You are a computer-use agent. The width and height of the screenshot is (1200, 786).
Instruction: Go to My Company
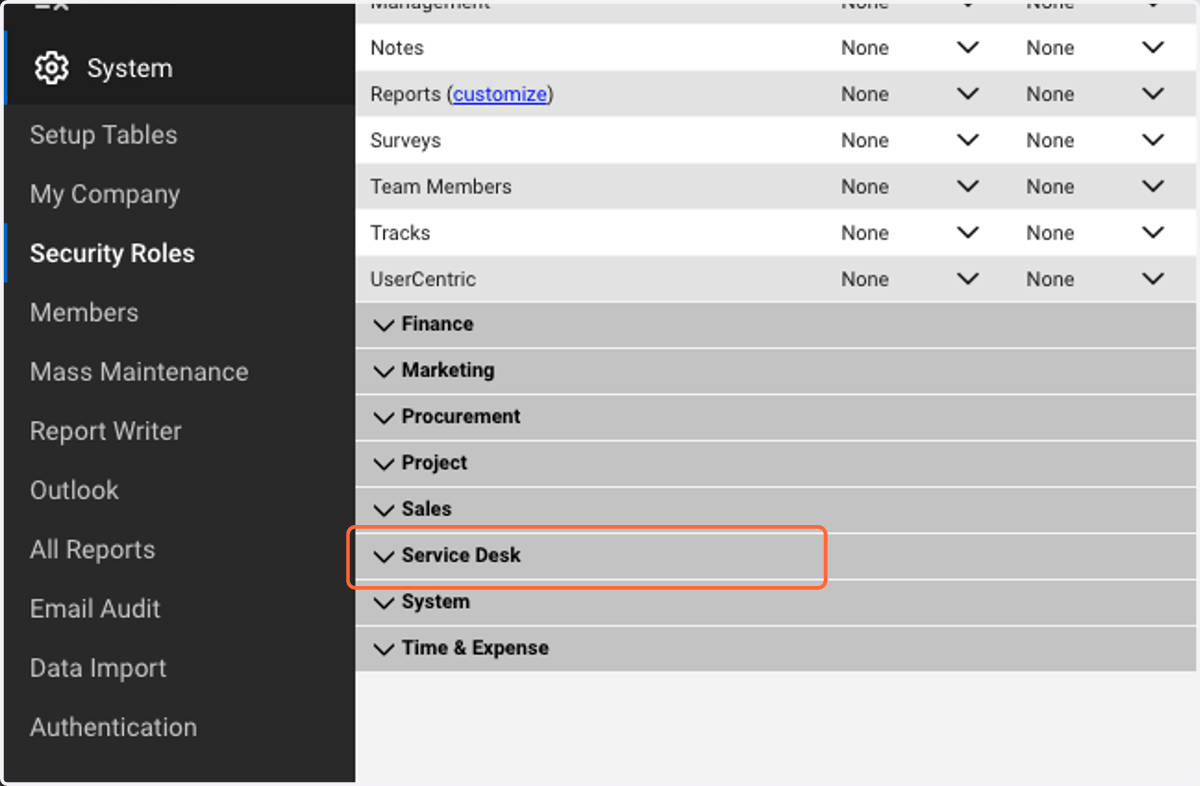tap(105, 194)
